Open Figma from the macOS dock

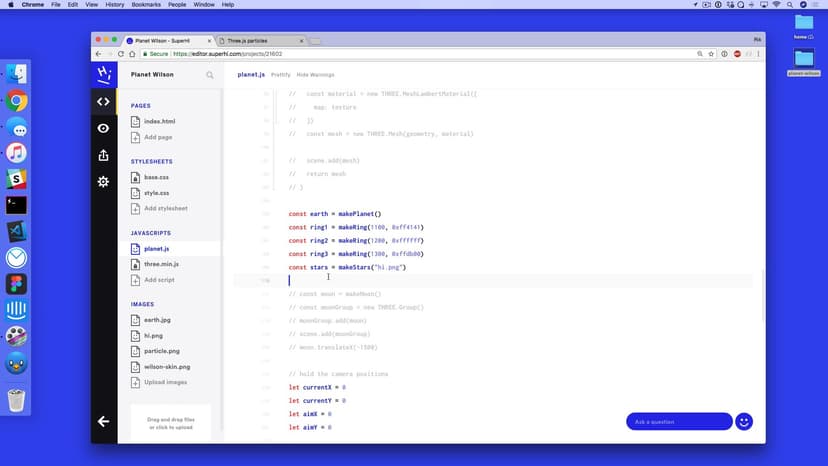tap(16, 283)
